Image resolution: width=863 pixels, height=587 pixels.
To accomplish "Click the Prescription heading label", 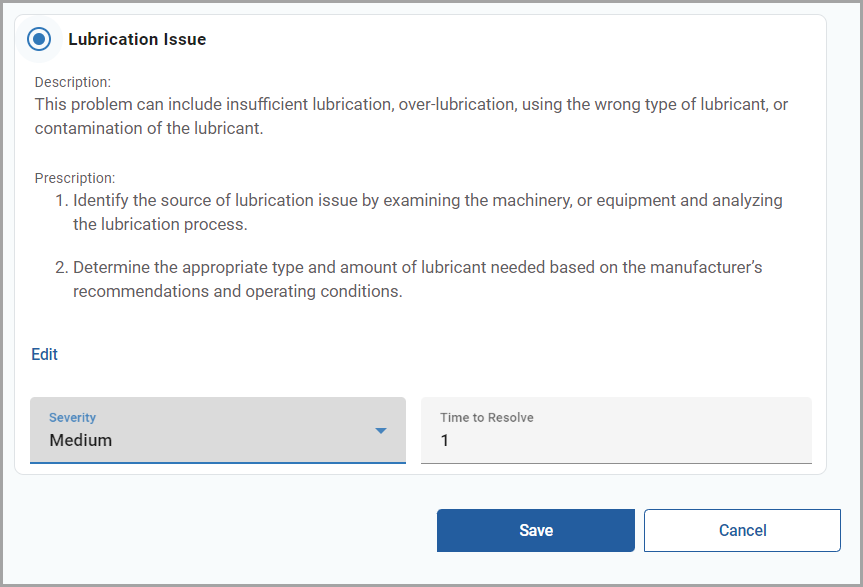I will [x=75, y=178].
